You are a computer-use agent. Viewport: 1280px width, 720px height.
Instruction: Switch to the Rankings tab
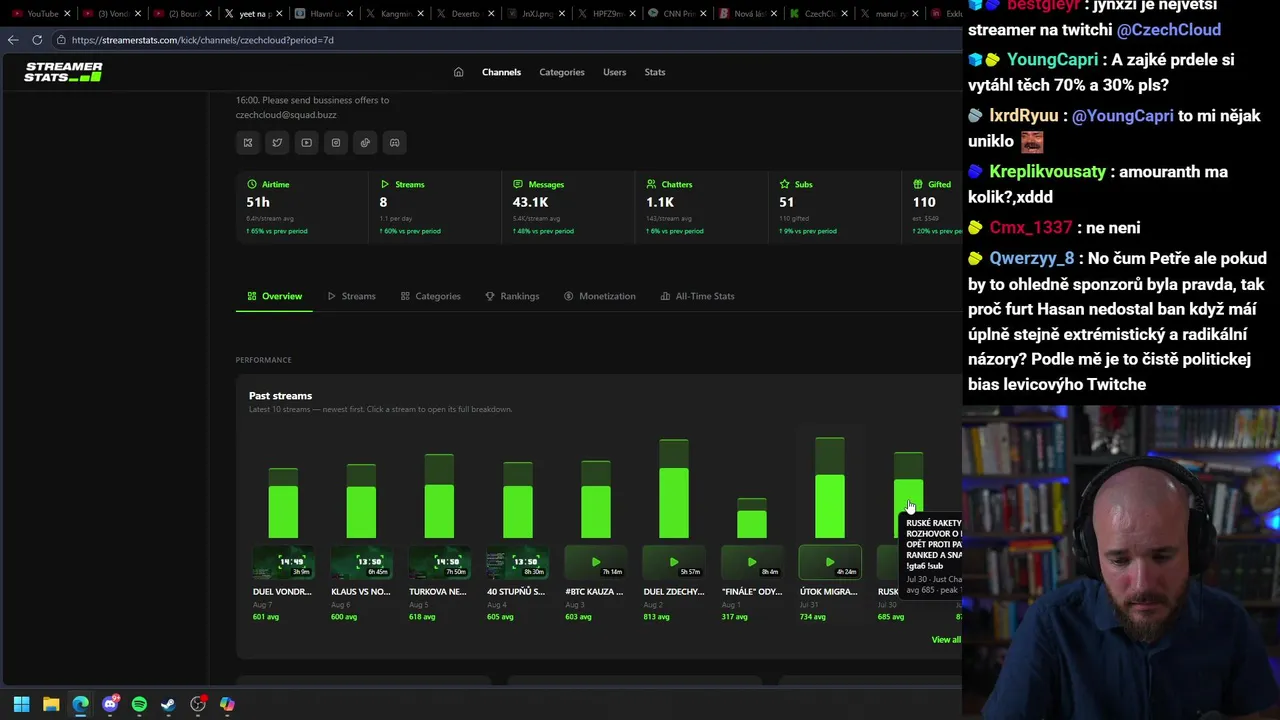pos(512,296)
